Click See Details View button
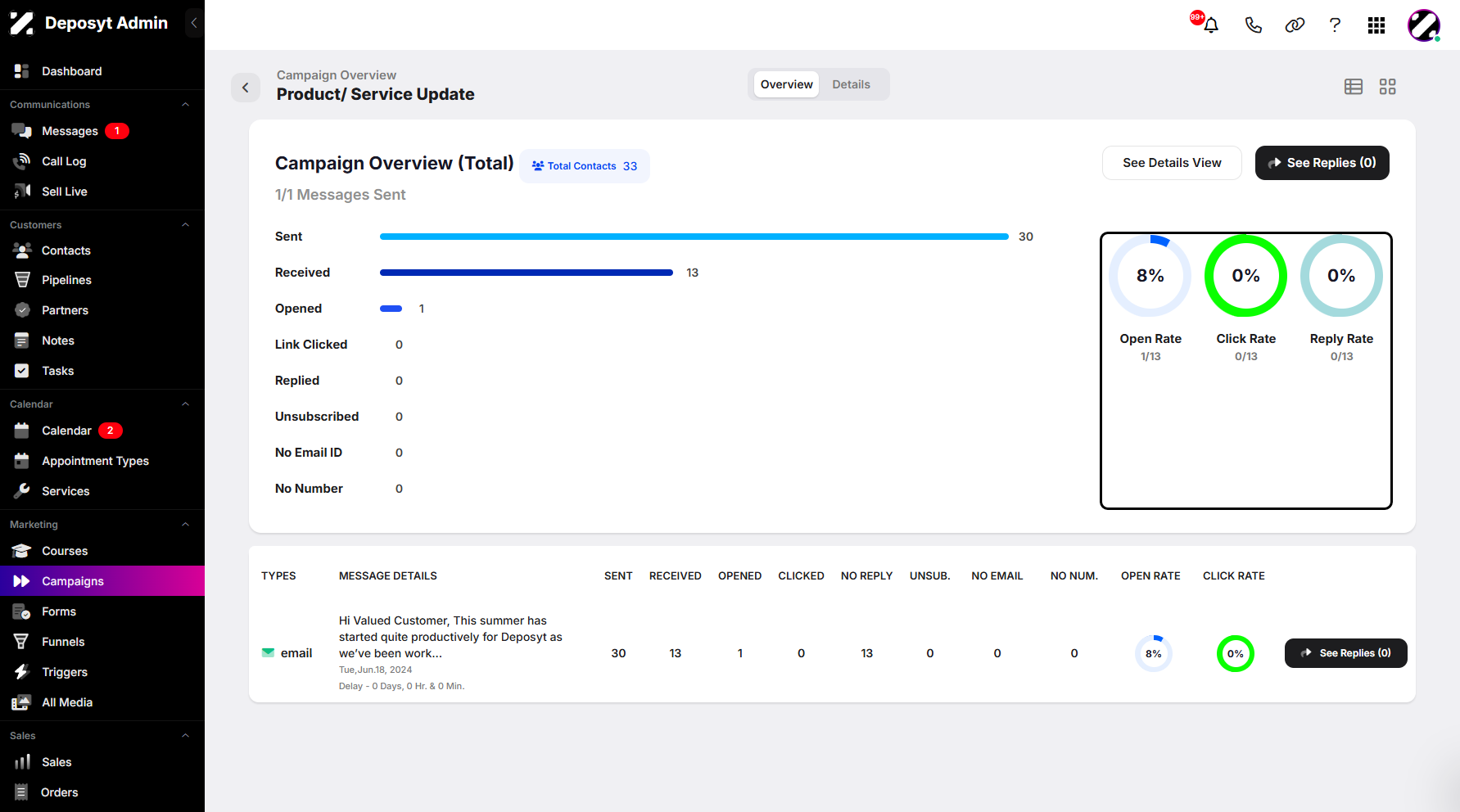The image size is (1460, 812). click(1172, 163)
